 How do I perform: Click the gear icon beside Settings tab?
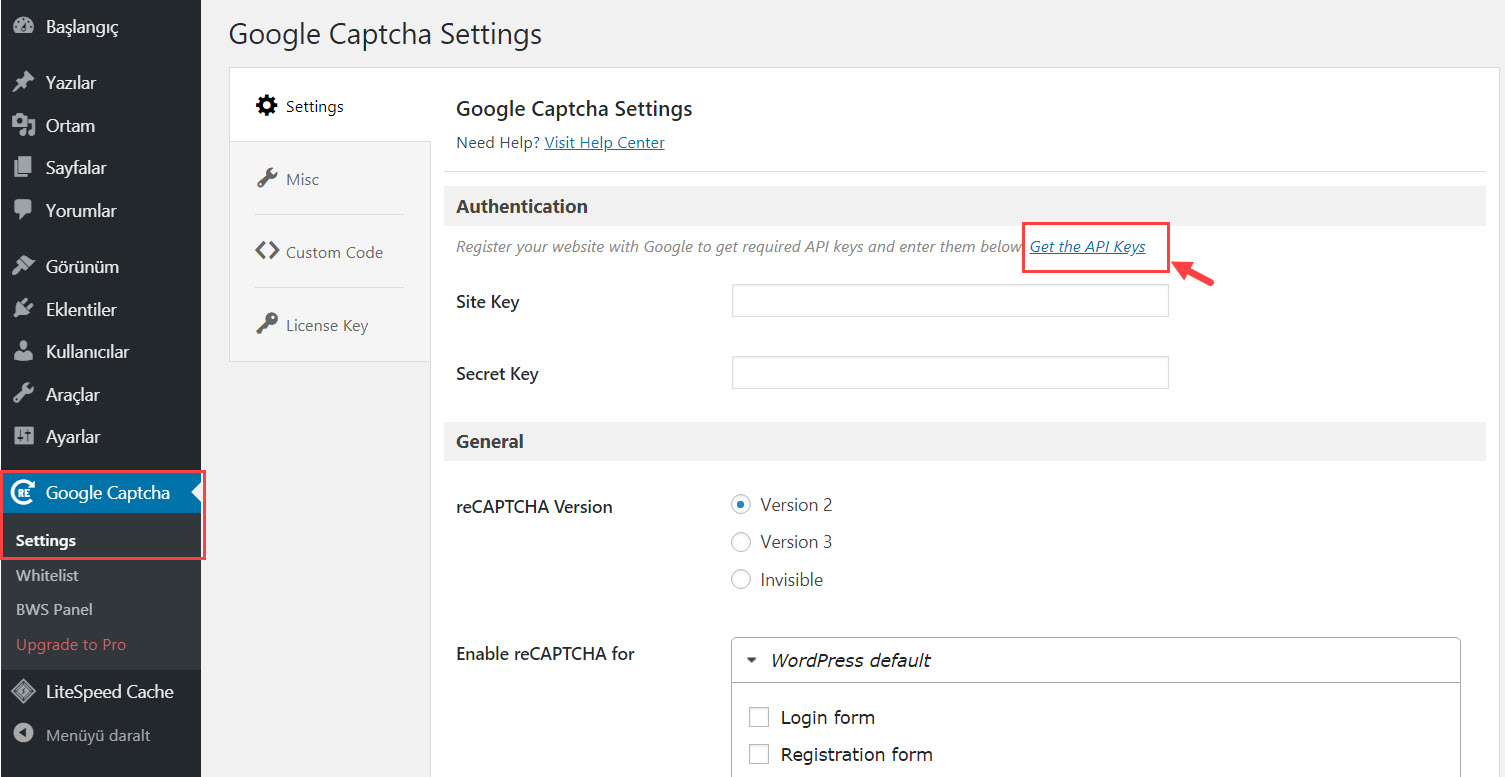click(x=266, y=105)
